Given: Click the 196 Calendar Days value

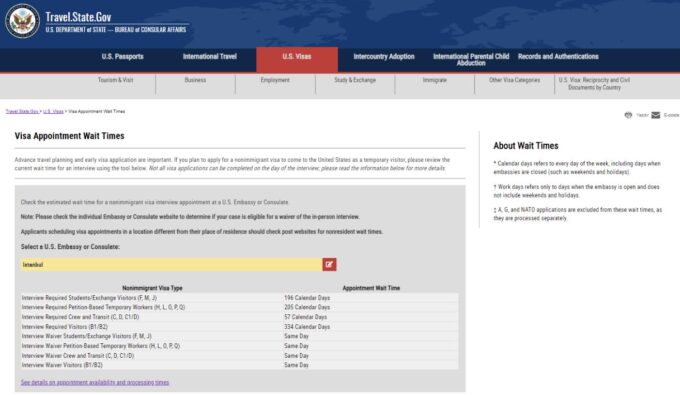Looking at the screenshot, I should click(x=307, y=298).
